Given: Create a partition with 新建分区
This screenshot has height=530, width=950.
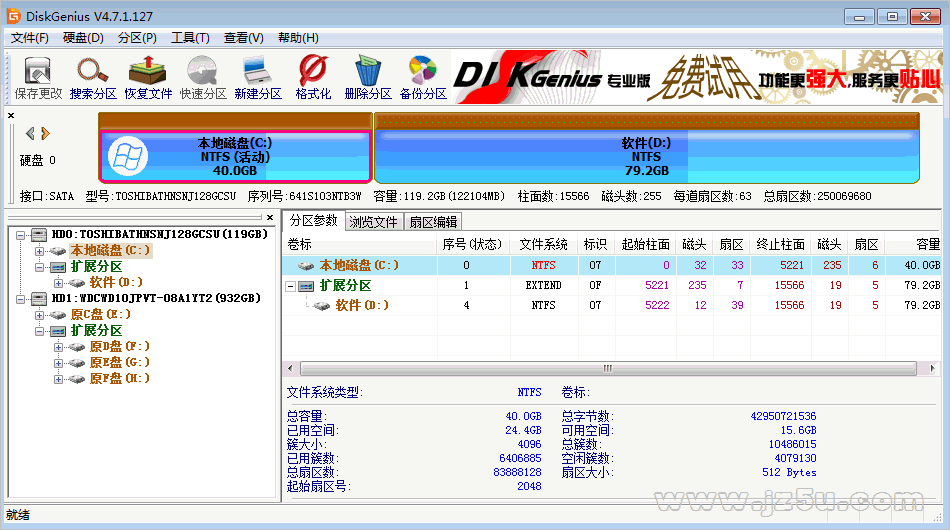Looking at the screenshot, I should point(258,78).
